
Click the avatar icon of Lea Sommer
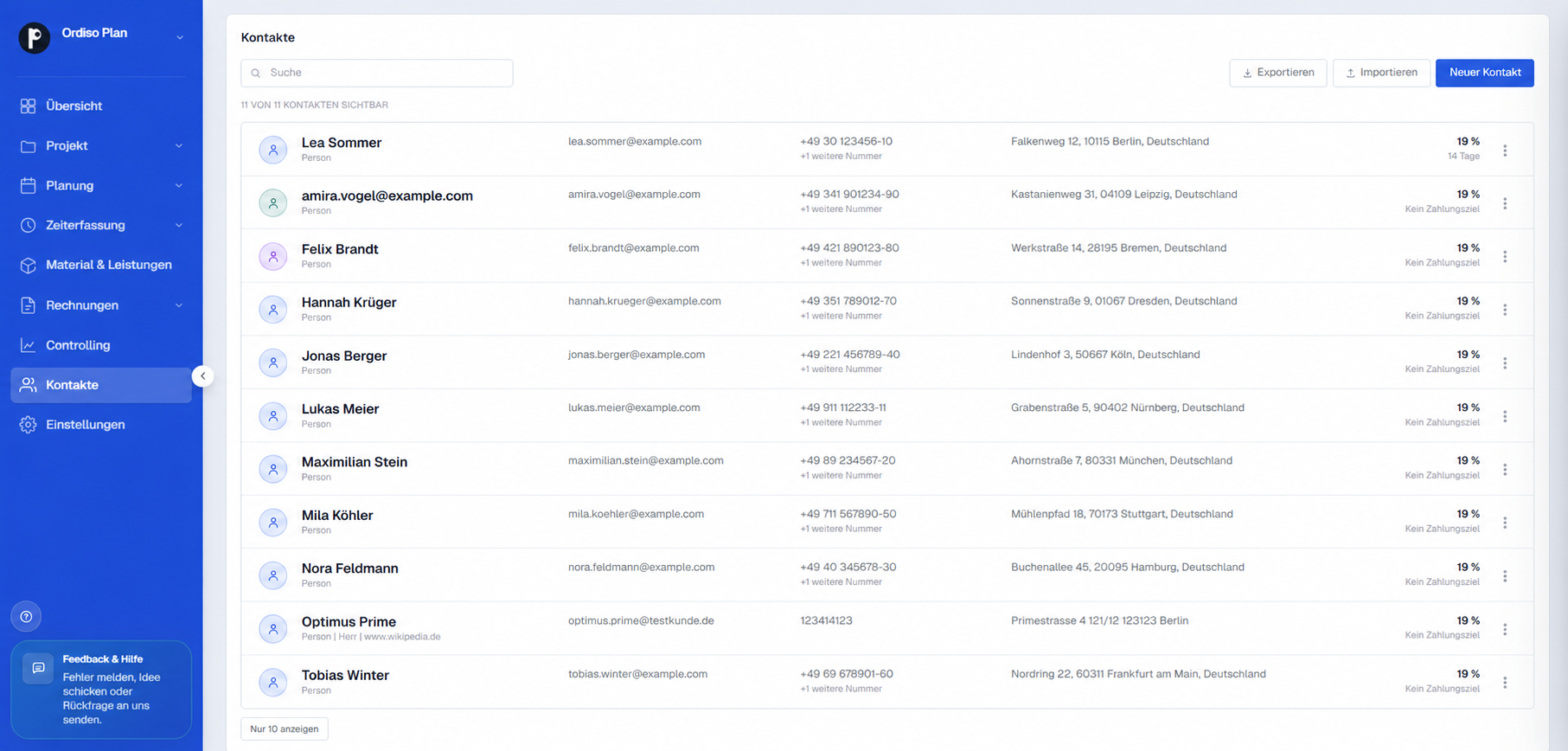click(273, 150)
